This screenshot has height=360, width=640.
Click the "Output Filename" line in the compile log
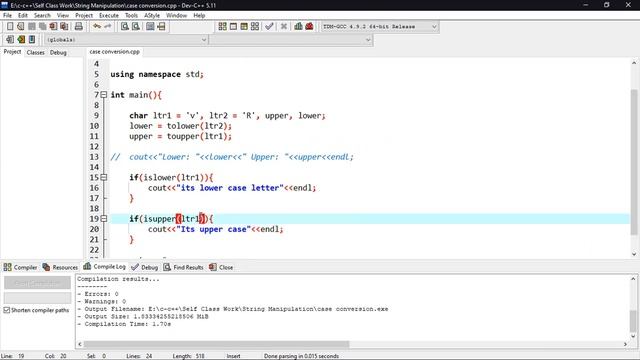(233, 309)
